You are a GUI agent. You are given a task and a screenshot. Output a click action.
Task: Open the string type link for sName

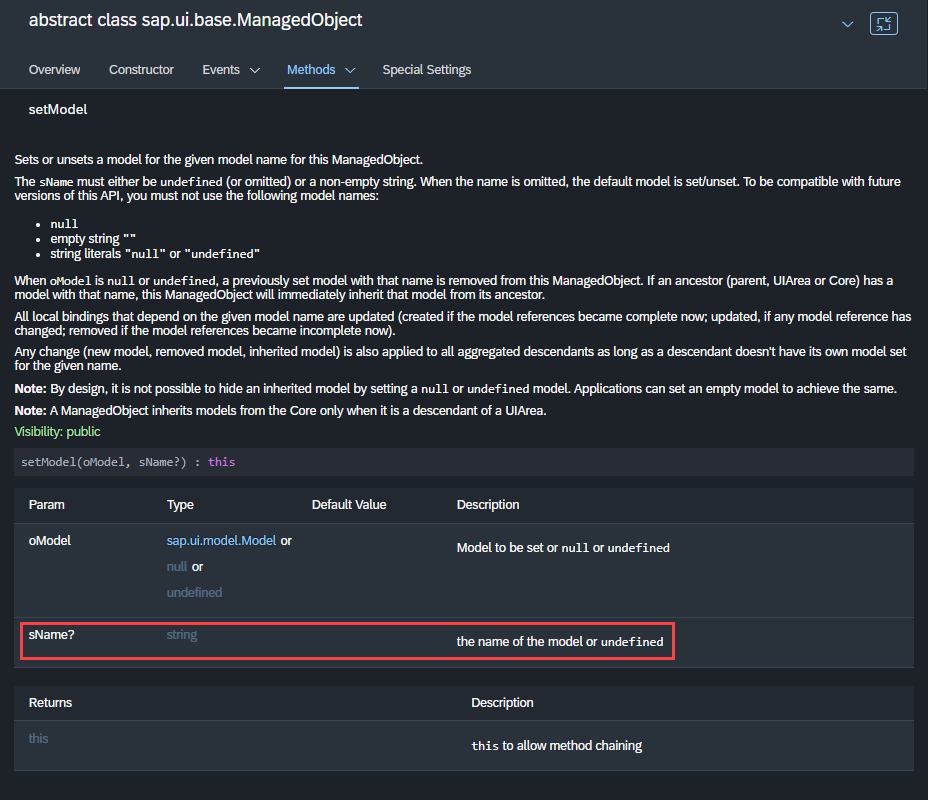(182, 634)
